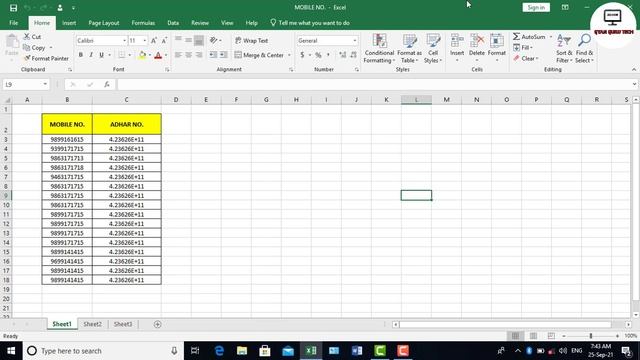Click the Orientation text angle icon
Image resolution: width=640 pixels, height=360 pixels.
(x=213, y=40)
